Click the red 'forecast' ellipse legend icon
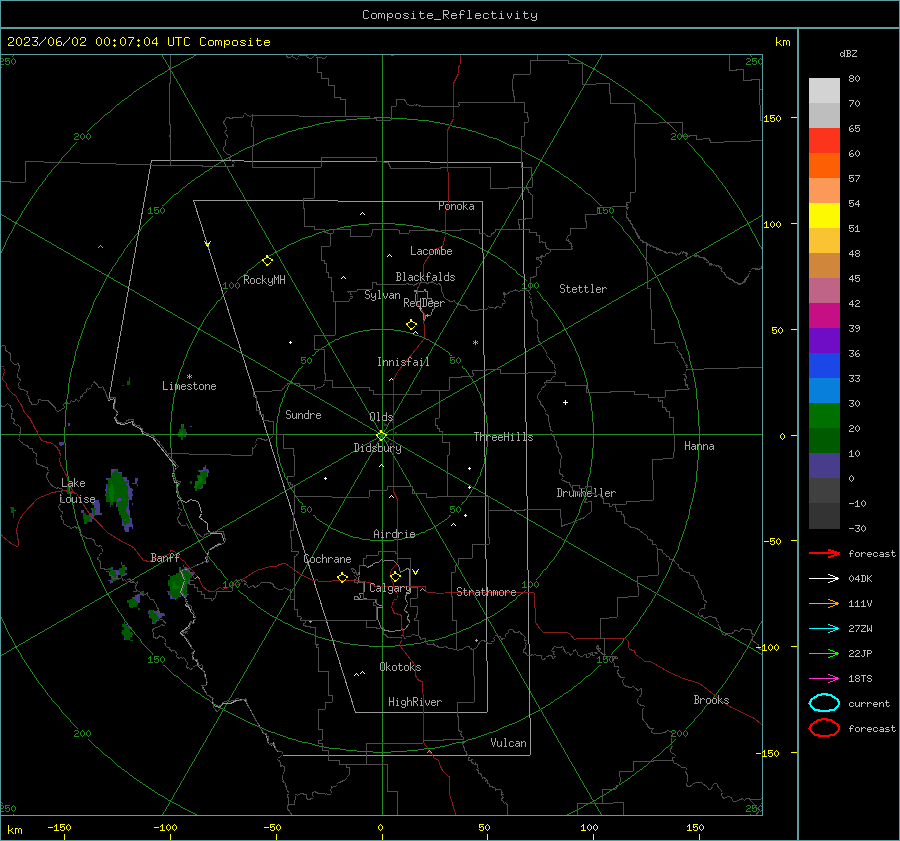Screen dimensions: 900x841 (824, 728)
